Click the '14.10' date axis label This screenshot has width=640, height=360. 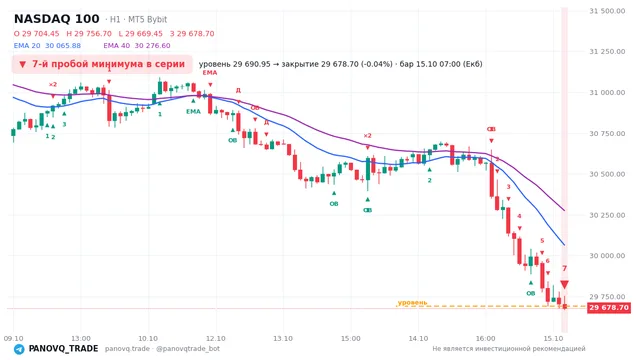click(x=418, y=338)
